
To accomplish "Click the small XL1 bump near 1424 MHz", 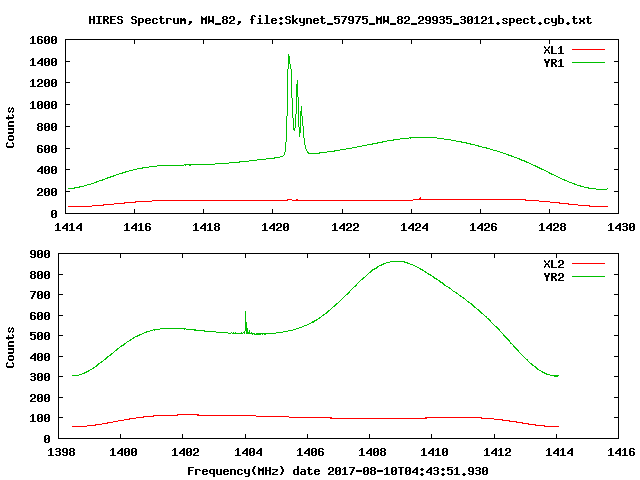I will pyautogui.click(x=420, y=198).
